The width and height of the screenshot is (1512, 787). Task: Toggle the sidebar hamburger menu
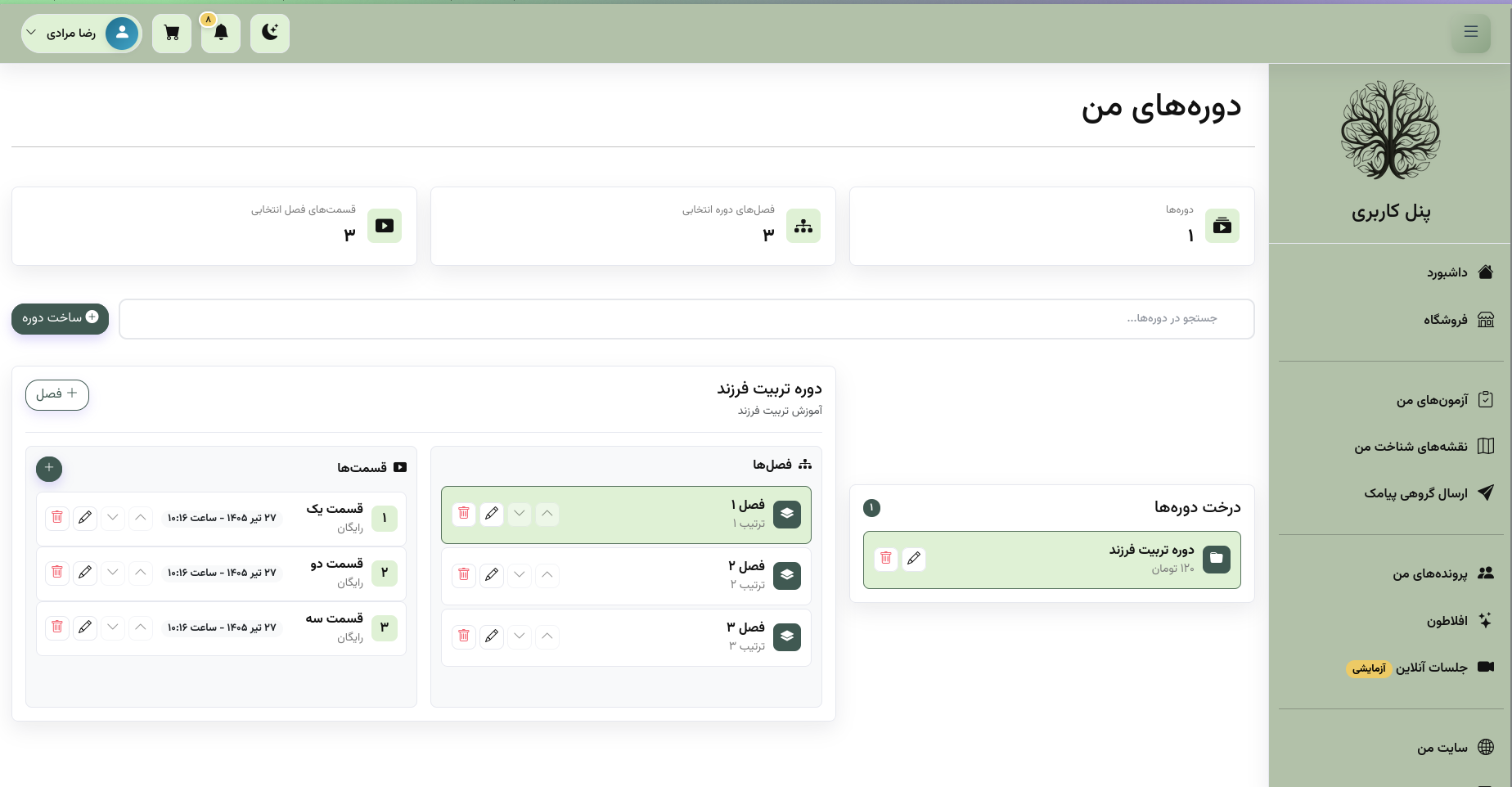click(x=1471, y=33)
